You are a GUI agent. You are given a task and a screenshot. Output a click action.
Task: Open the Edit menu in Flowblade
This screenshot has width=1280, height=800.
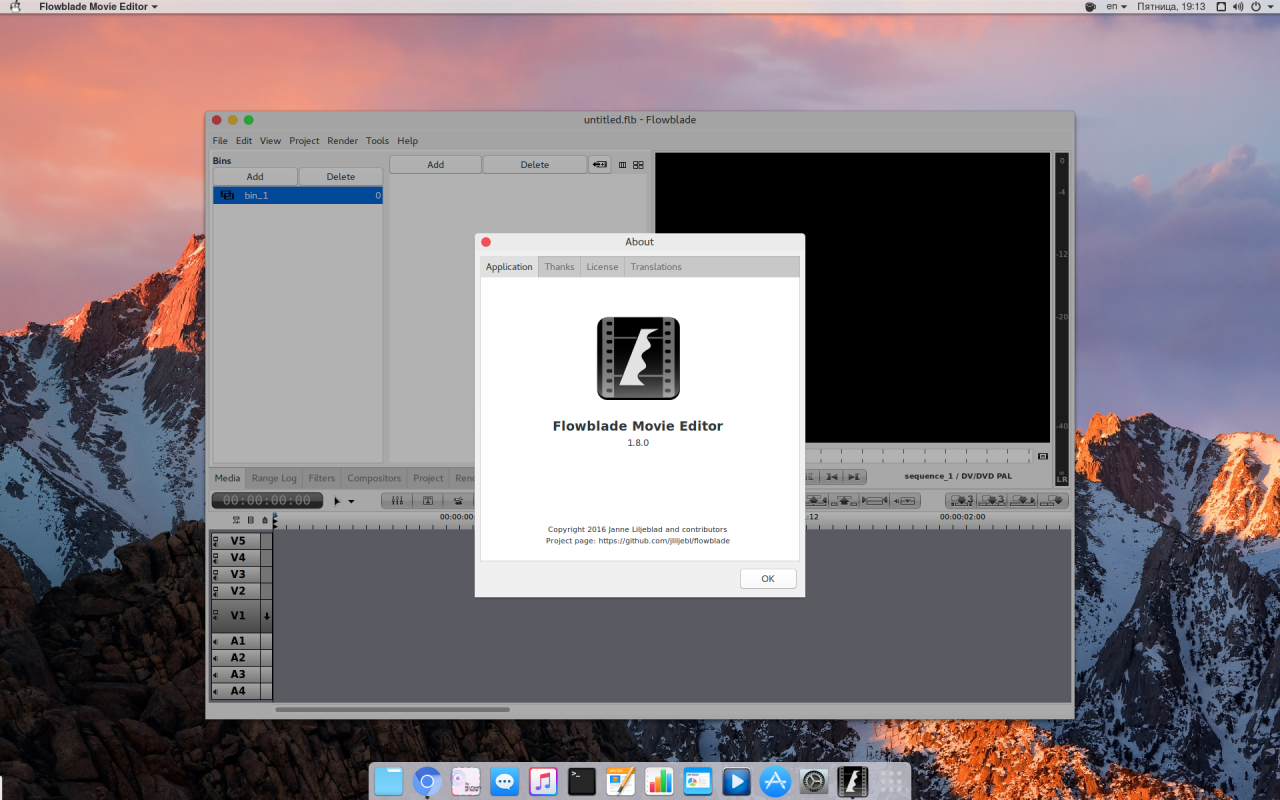pyautogui.click(x=244, y=141)
